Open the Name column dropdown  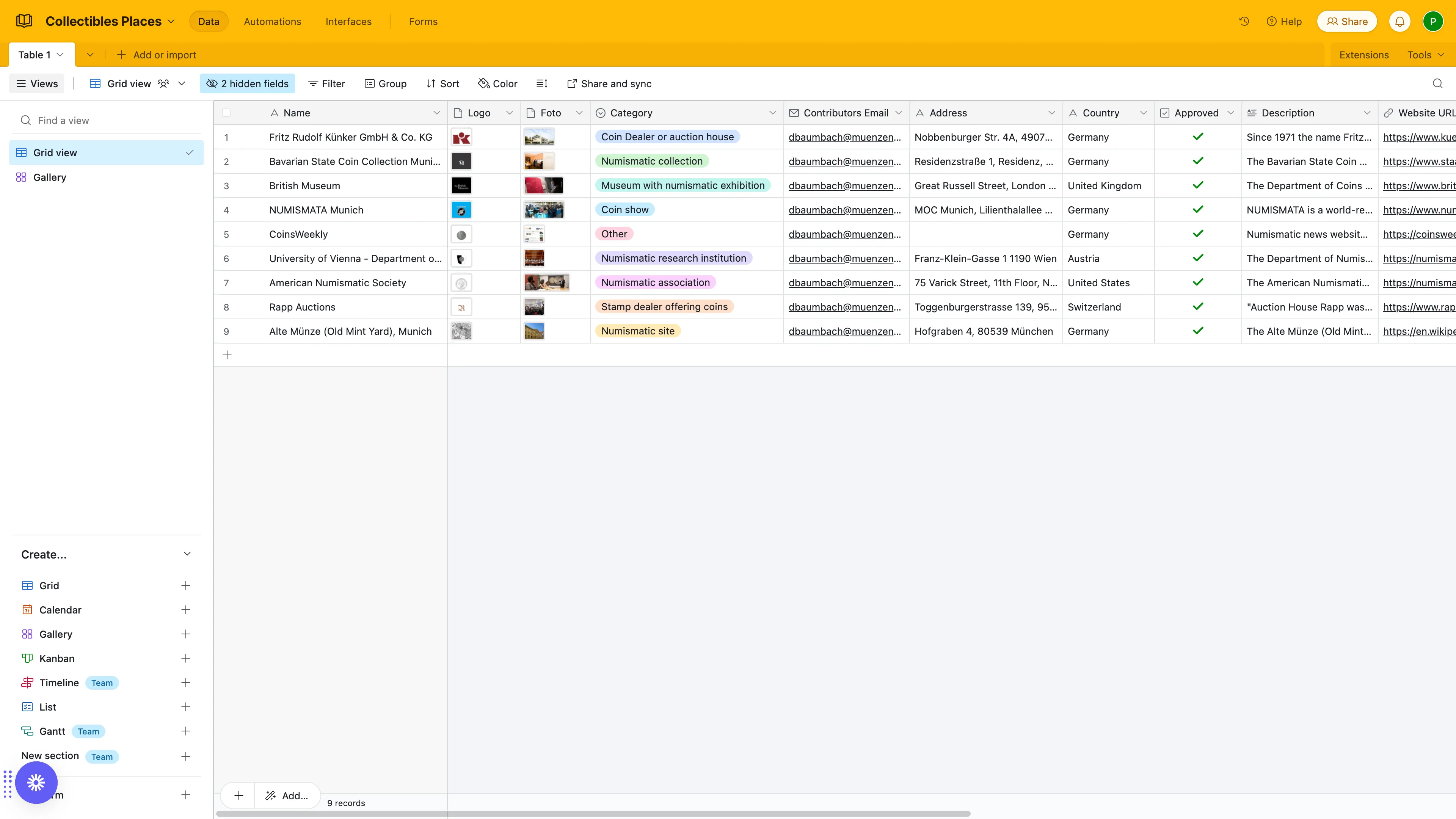(436, 113)
